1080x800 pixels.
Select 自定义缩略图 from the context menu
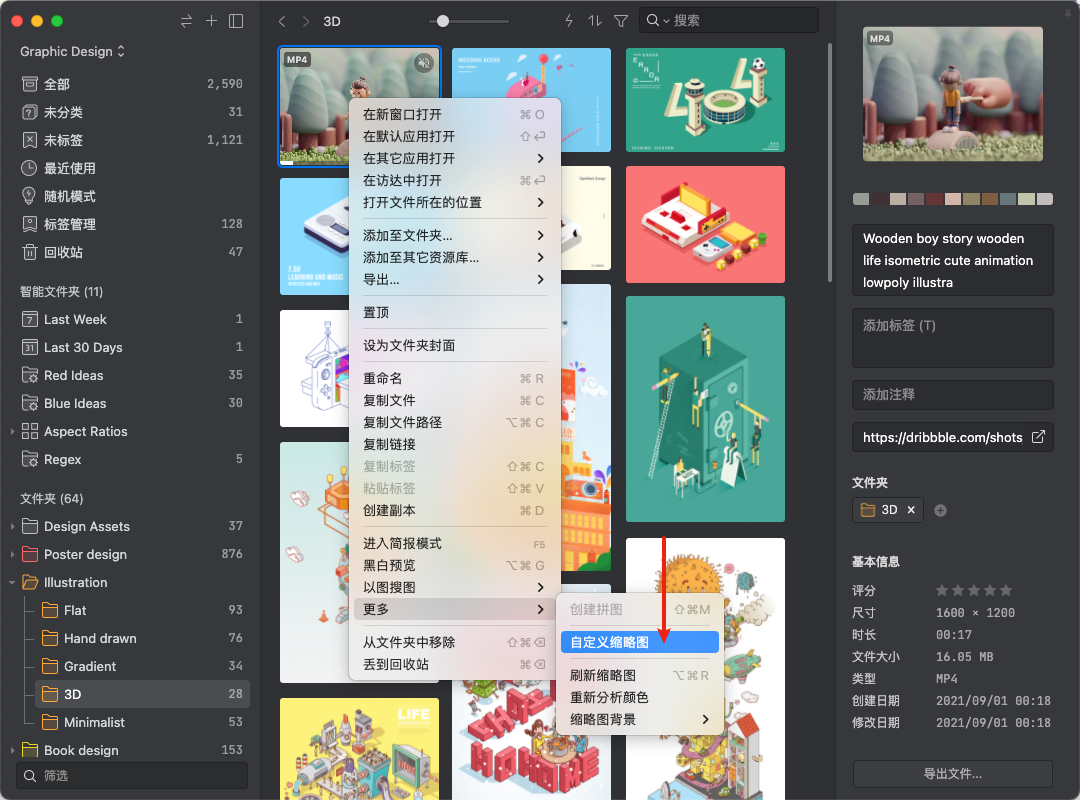point(640,641)
